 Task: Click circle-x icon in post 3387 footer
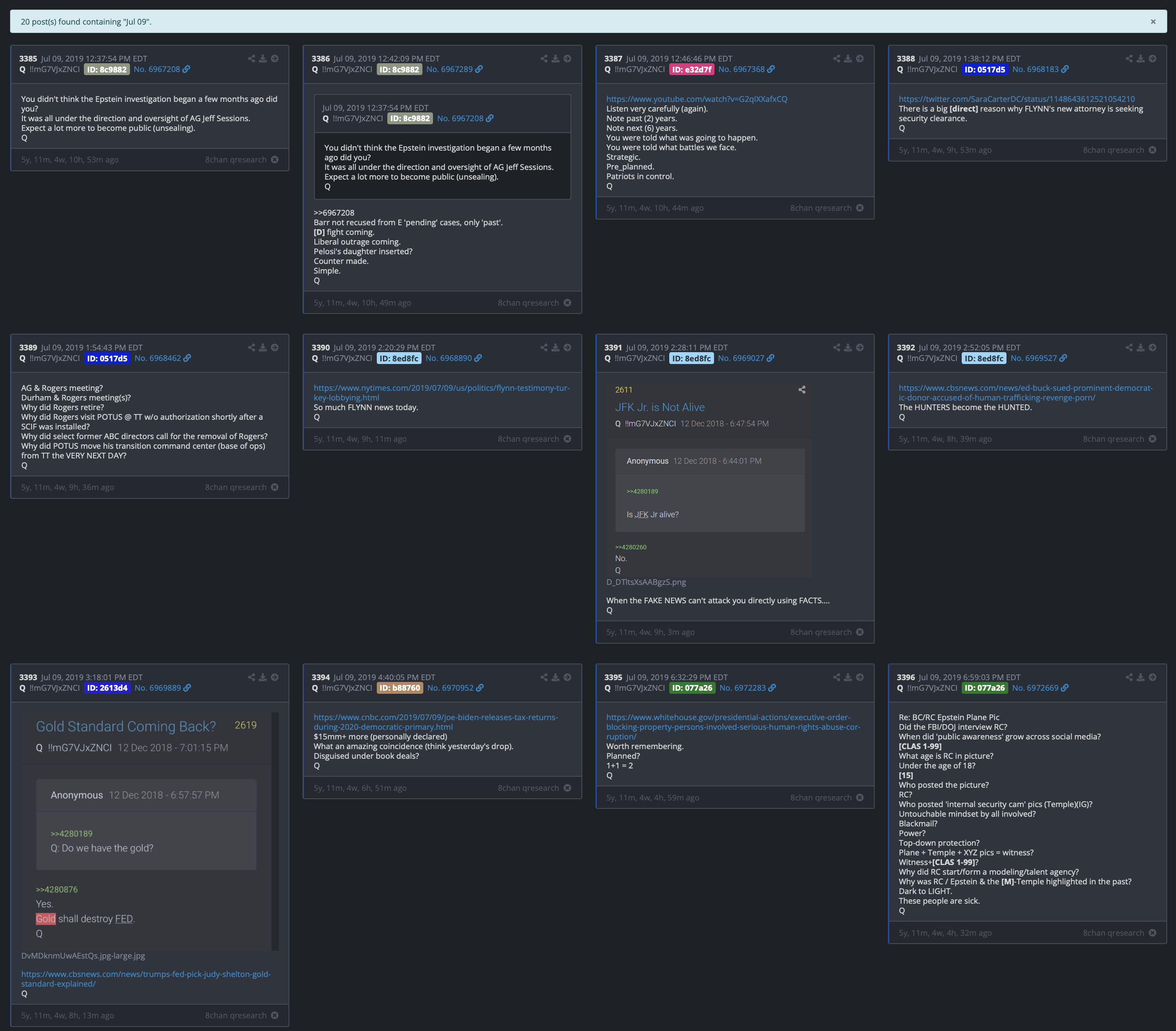[860, 208]
